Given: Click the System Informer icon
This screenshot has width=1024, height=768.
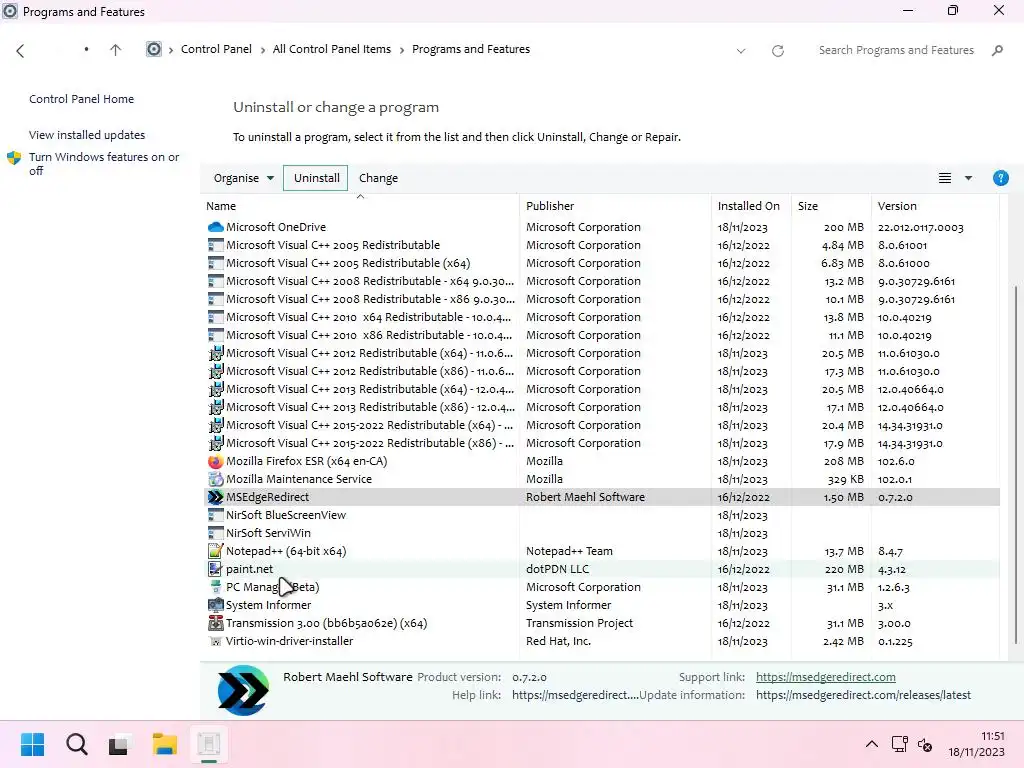Looking at the screenshot, I should click(x=215, y=605).
